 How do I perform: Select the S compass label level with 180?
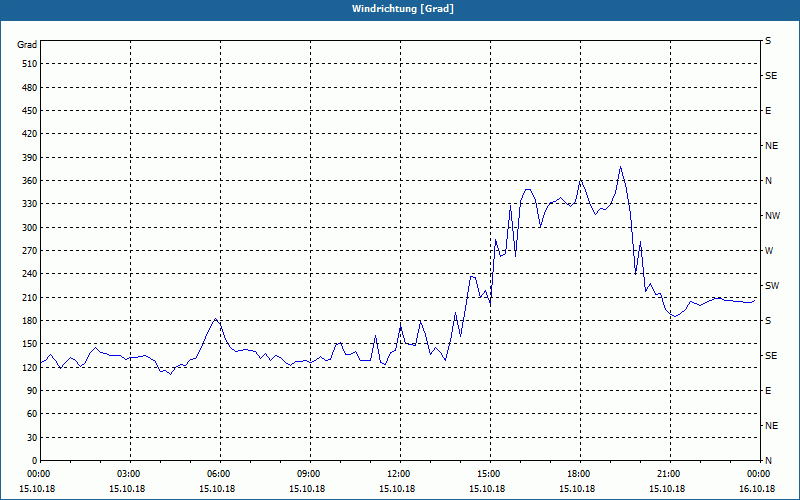coord(768,321)
